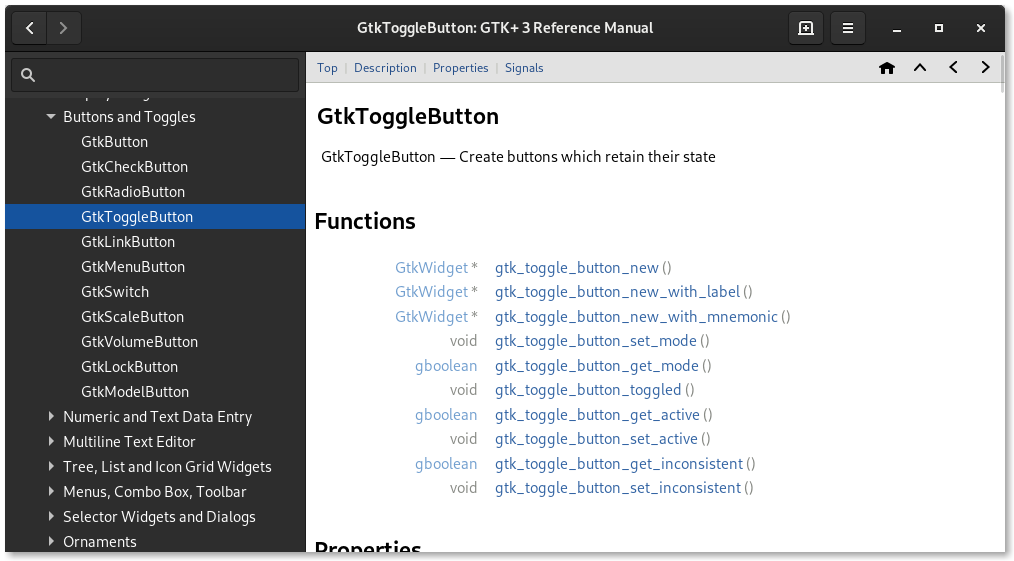Viewport: 1014px width, 561px height.
Task: Jump to the Properties section link
Action: tap(460, 68)
